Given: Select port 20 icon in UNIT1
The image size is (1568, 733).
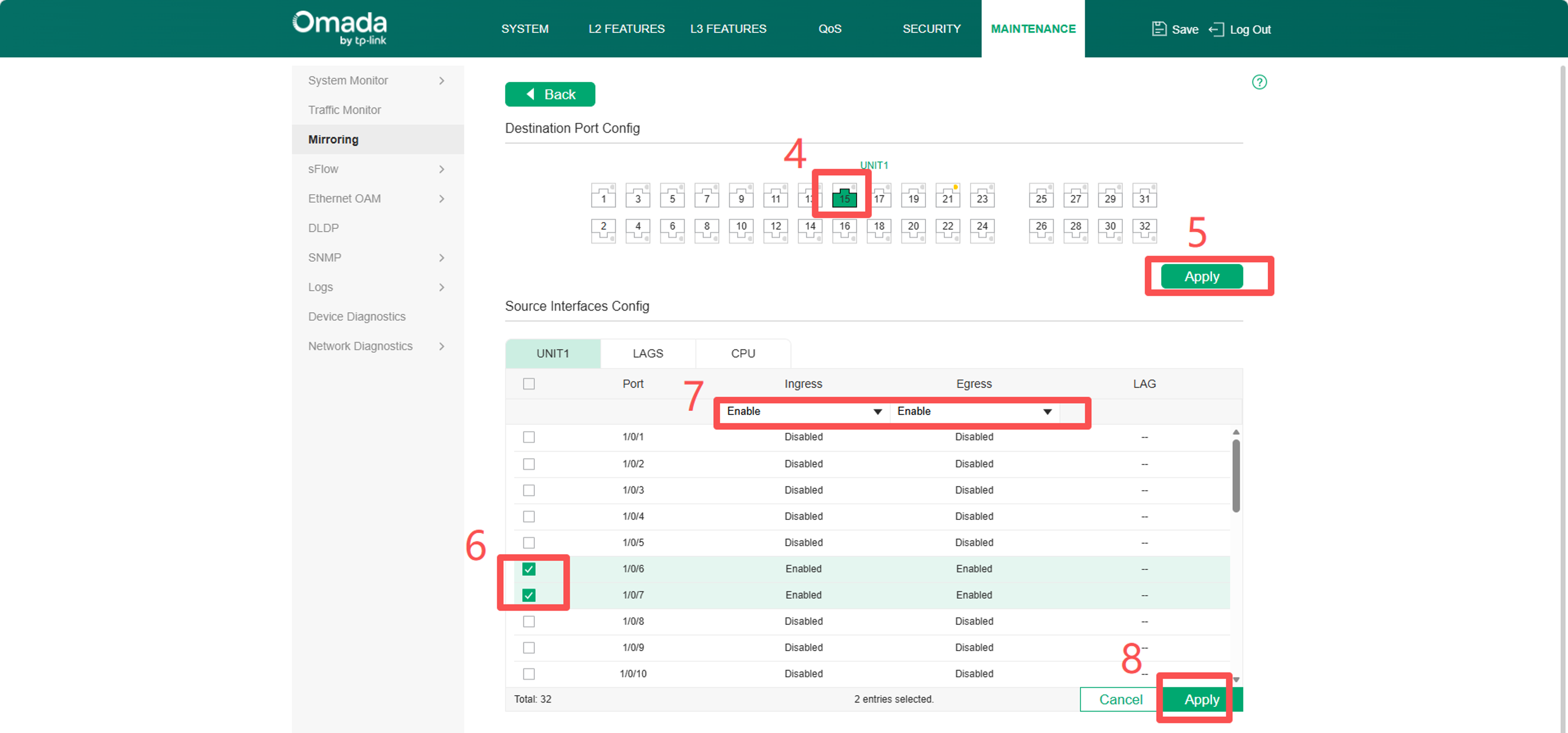Looking at the screenshot, I should pos(913,230).
